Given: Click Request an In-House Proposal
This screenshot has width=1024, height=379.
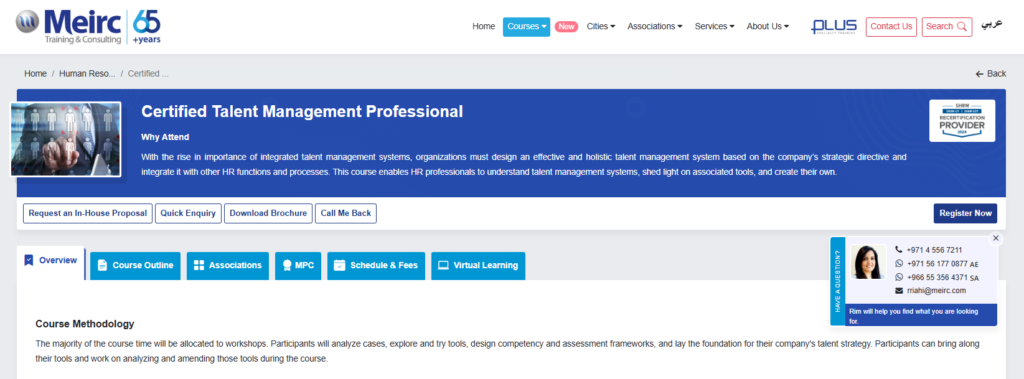Looking at the screenshot, I should click(x=88, y=214).
